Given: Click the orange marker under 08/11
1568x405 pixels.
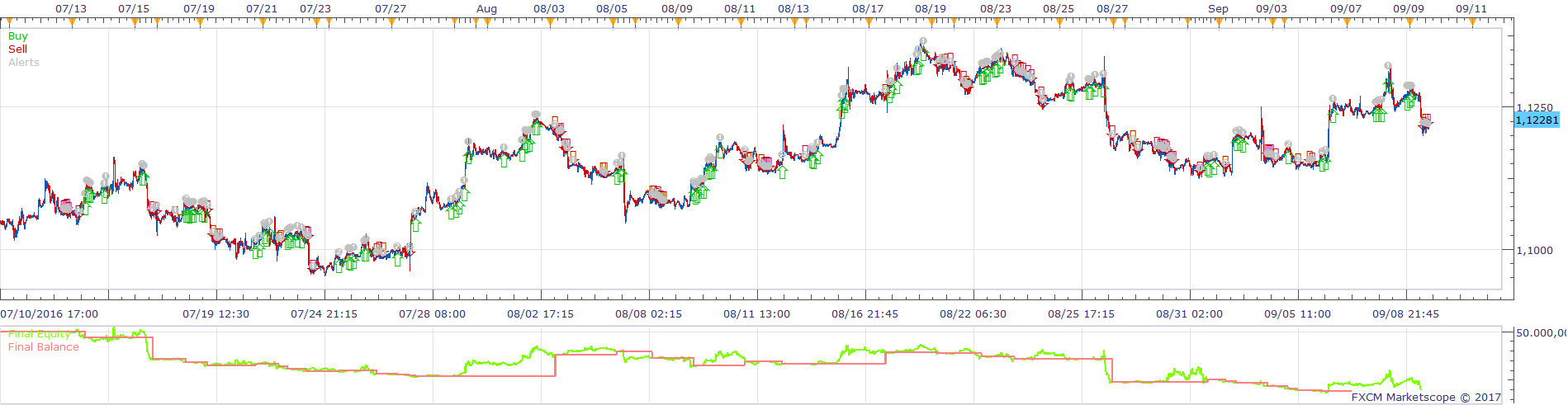Looking at the screenshot, I should 740,23.
